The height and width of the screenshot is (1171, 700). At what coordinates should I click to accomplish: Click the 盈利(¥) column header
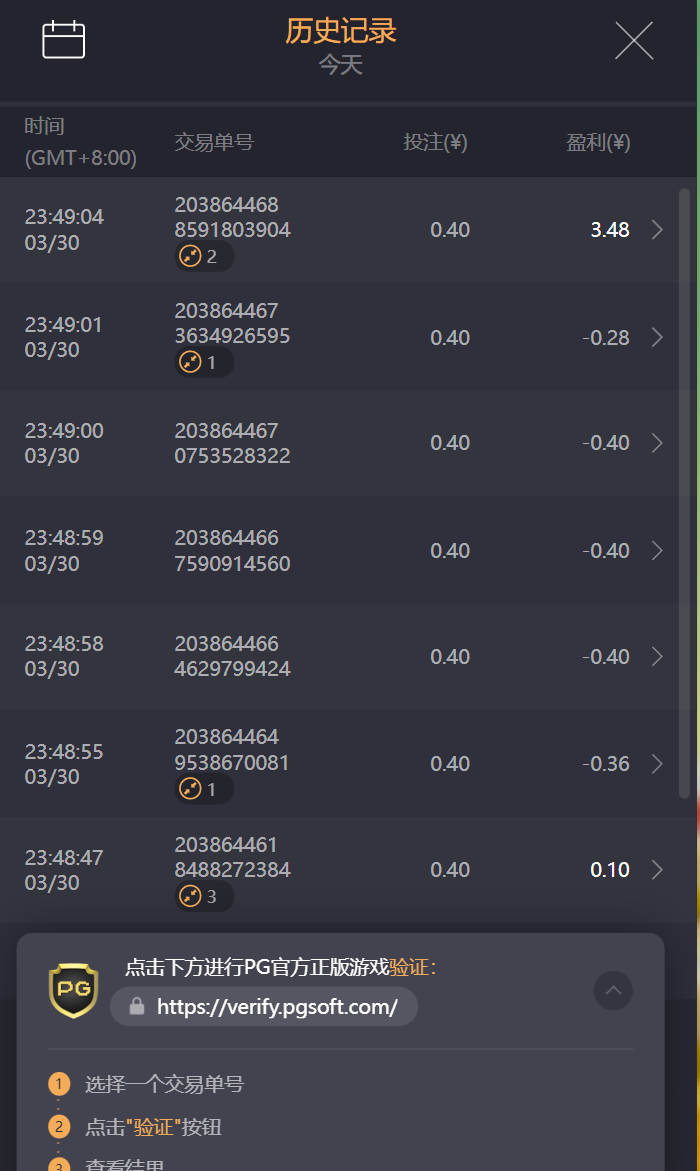pyautogui.click(x=598, y=143)
